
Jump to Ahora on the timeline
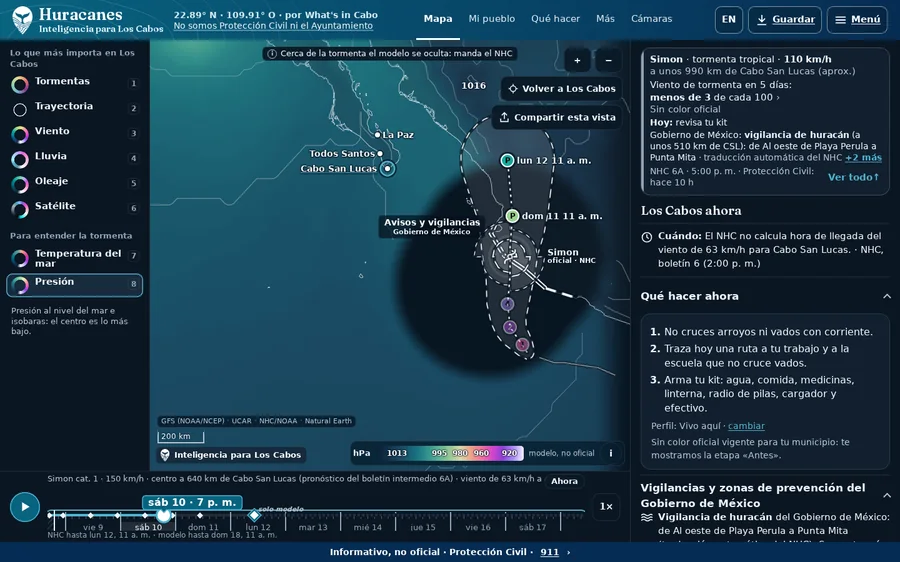[564, 481]
